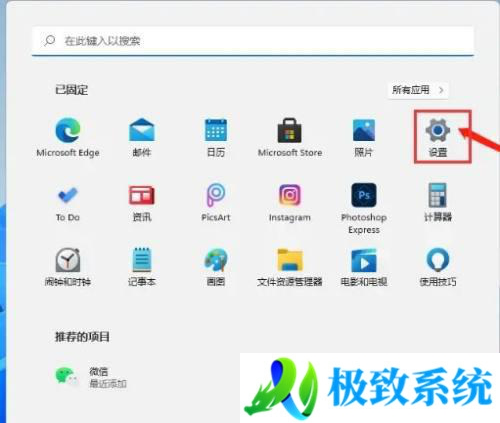Focus the 在此键入以搜索 search box
The image size is (500, 423).
pyautogui.click(x=253, y=41)
